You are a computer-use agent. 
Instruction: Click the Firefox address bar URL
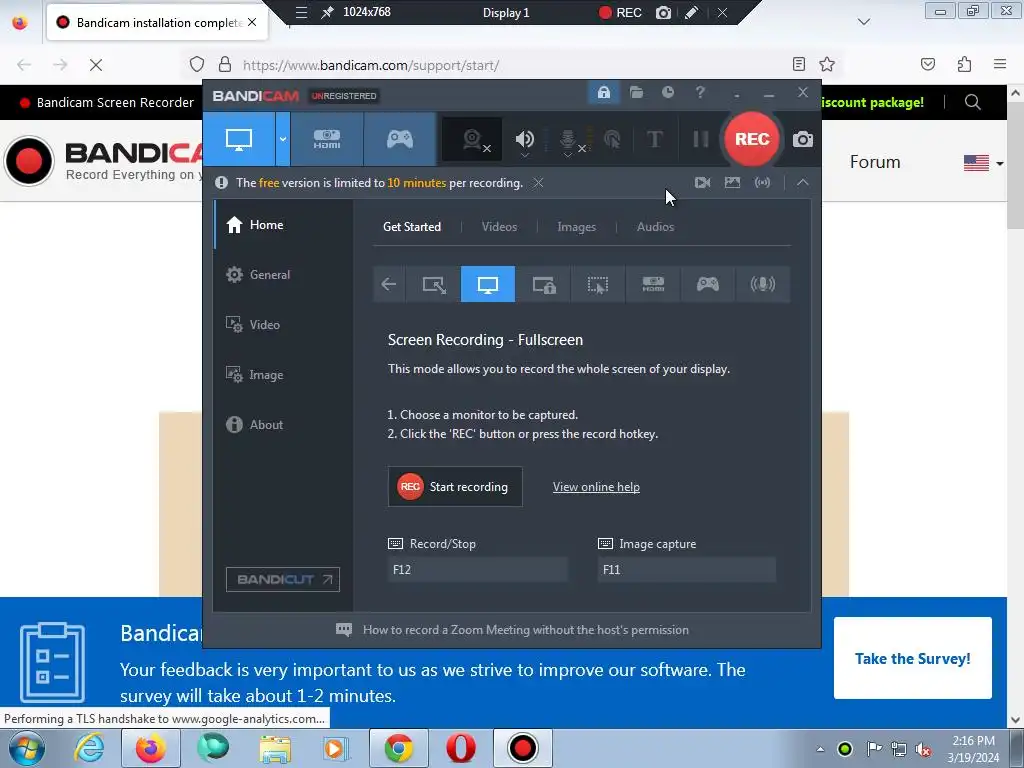click(371, 65)
